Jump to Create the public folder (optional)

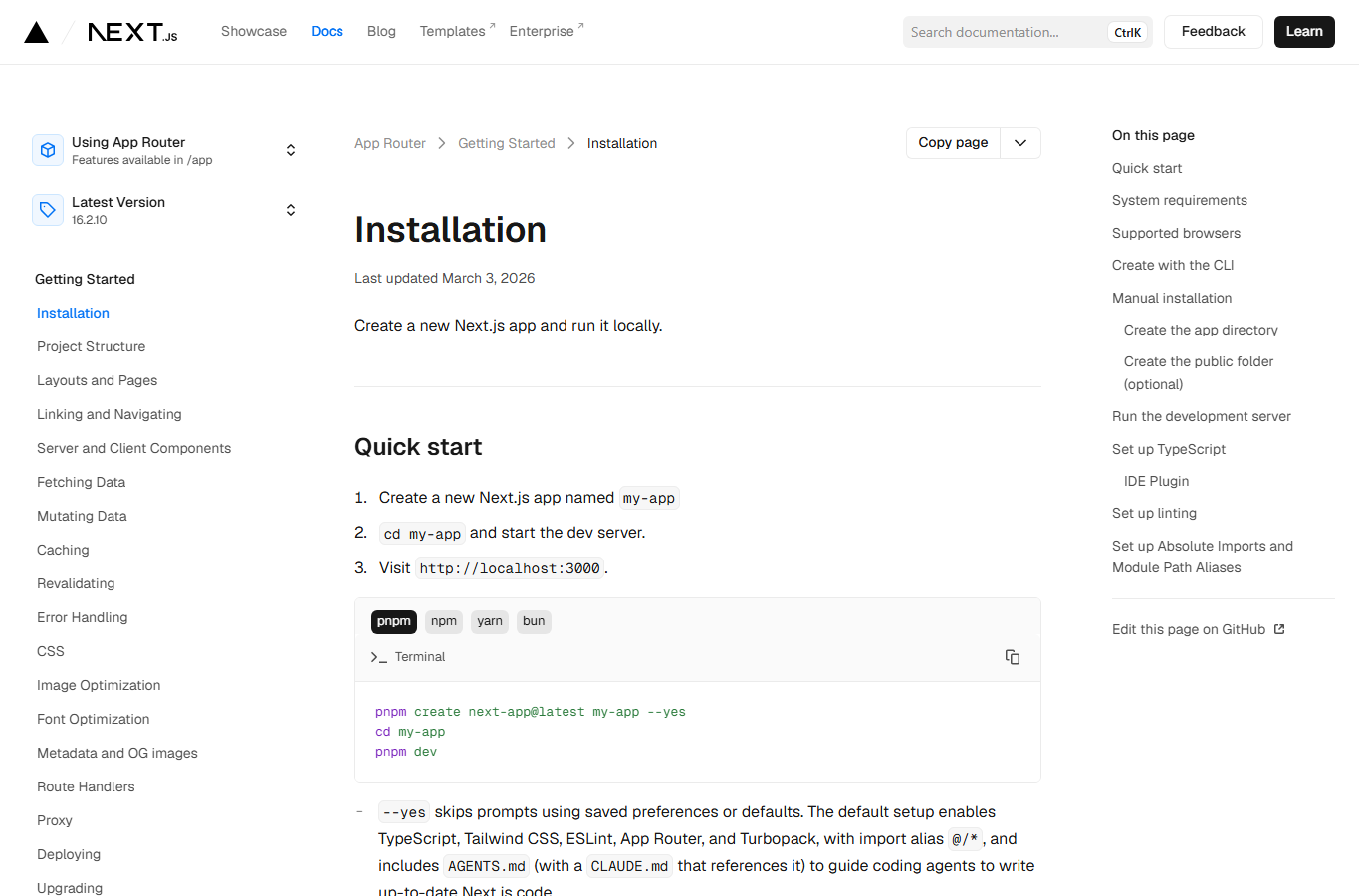coord(1199,372)
